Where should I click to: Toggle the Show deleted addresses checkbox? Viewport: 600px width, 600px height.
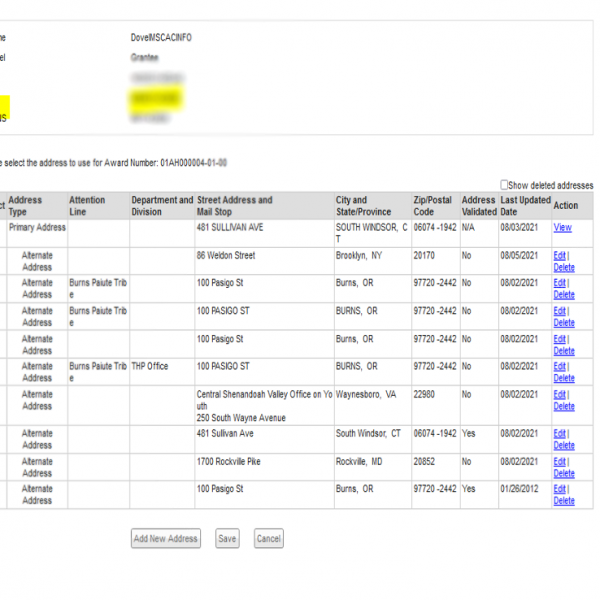505,185
